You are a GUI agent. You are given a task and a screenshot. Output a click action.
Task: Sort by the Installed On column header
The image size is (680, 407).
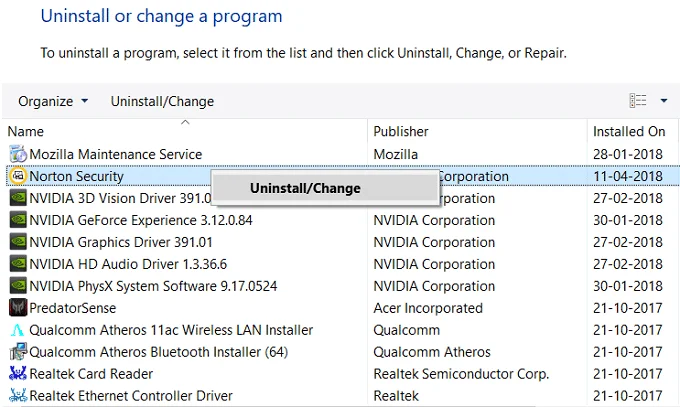[x=629, y=131]
